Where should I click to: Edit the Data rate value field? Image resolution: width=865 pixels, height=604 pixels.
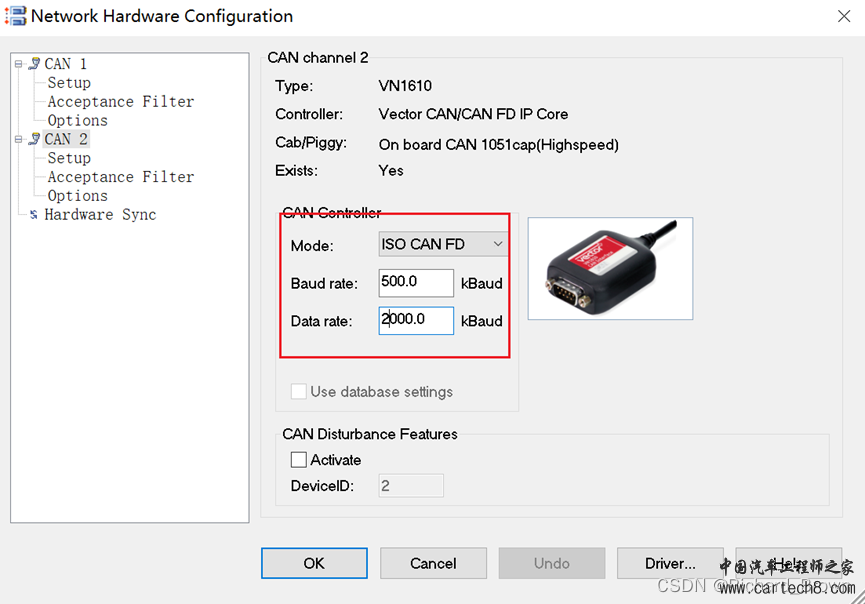tap(416, 320)
